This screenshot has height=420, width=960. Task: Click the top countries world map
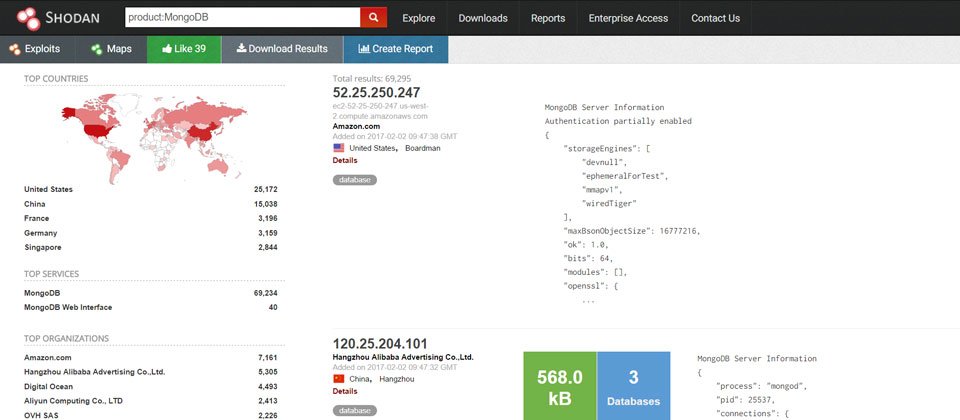pyautogui.click(x=154, y=137)
